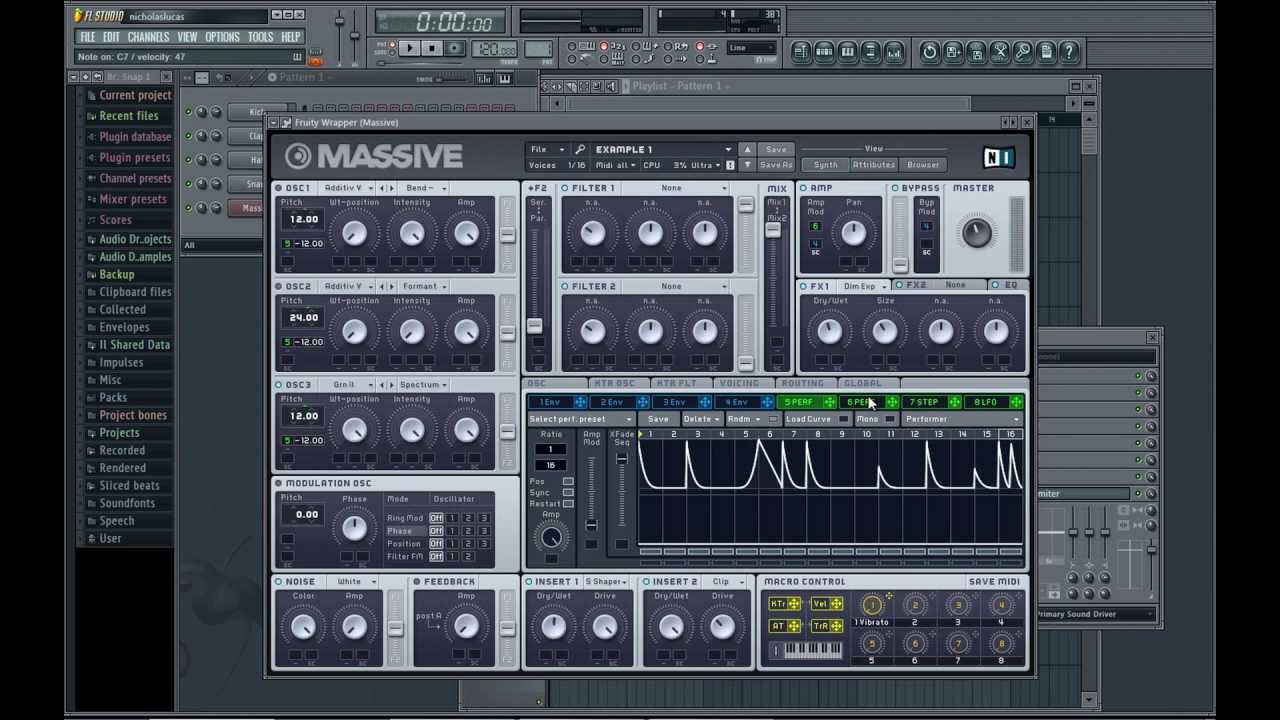The height and width of the screenshot is (720, 1280).
Task: Toggle the FILTER 1 on/off LED
Action: pos(565,188)
